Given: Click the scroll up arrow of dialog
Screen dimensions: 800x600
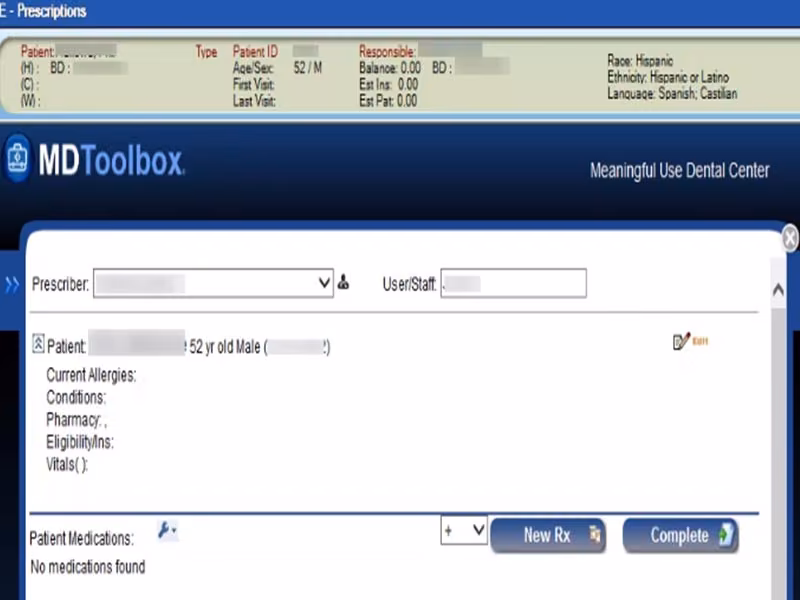Looking at the screenshot, I should [778, 290].
